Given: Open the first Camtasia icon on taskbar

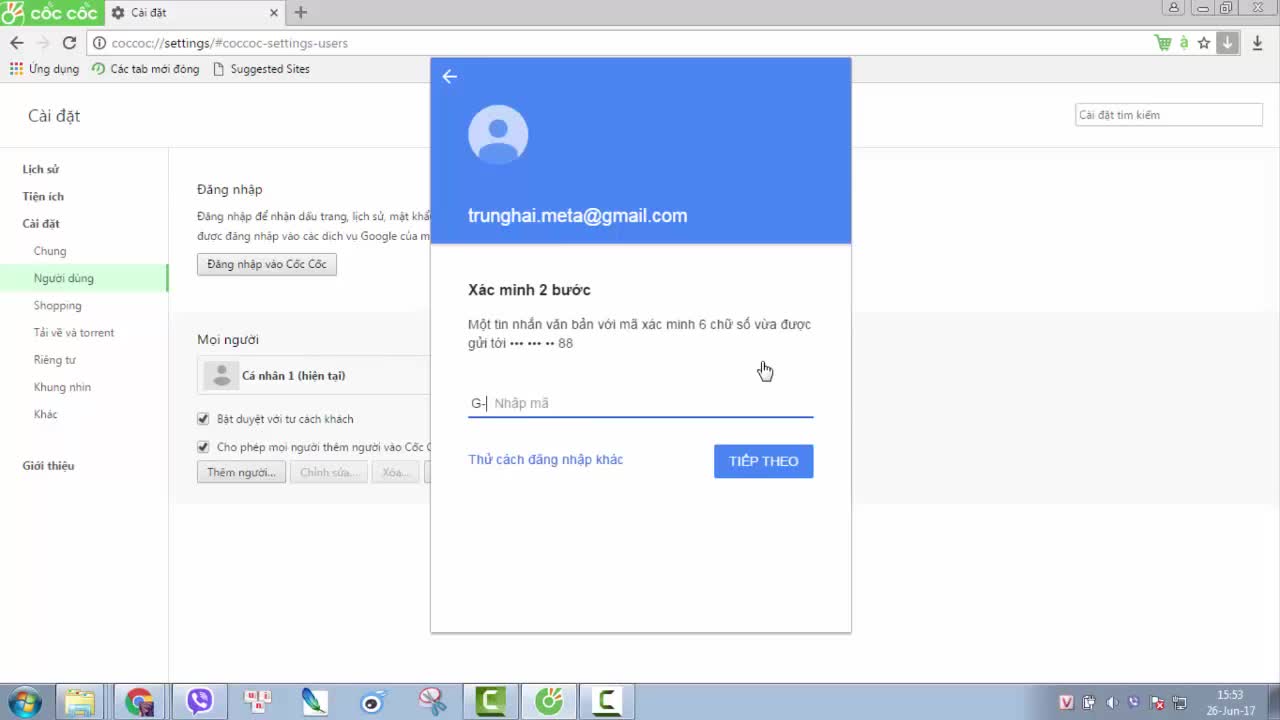Looking at the screenshot, I should [x=490, y=702].
